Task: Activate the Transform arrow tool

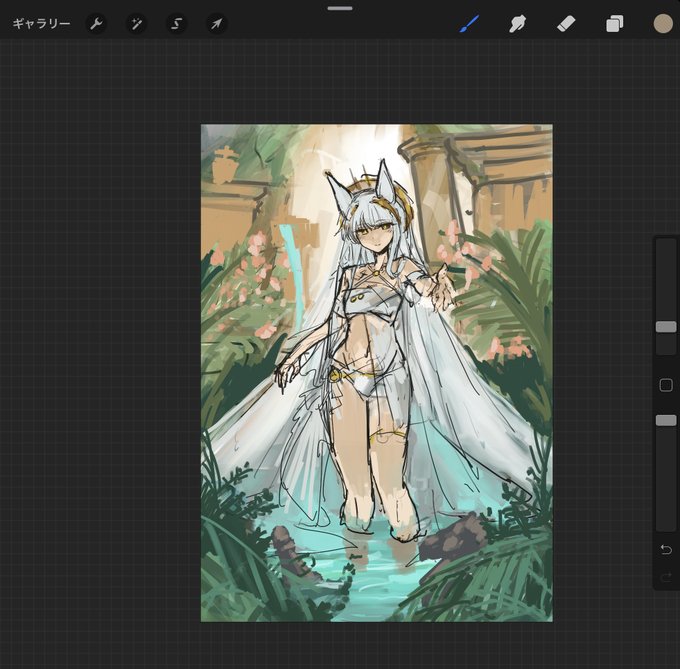Action: tap(216, 23)
